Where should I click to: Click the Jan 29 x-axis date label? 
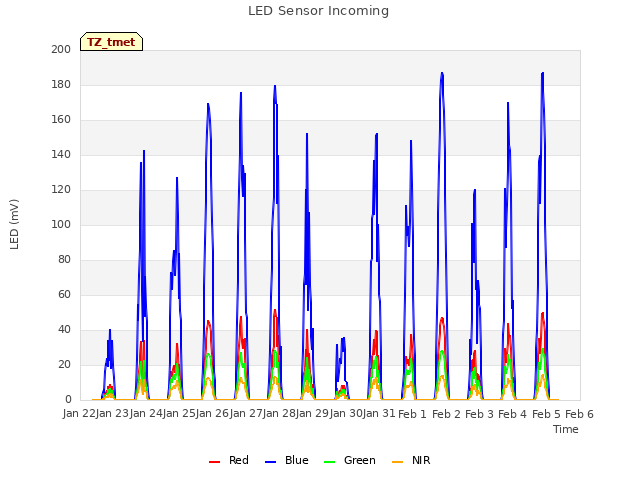(x=312, y=414)
